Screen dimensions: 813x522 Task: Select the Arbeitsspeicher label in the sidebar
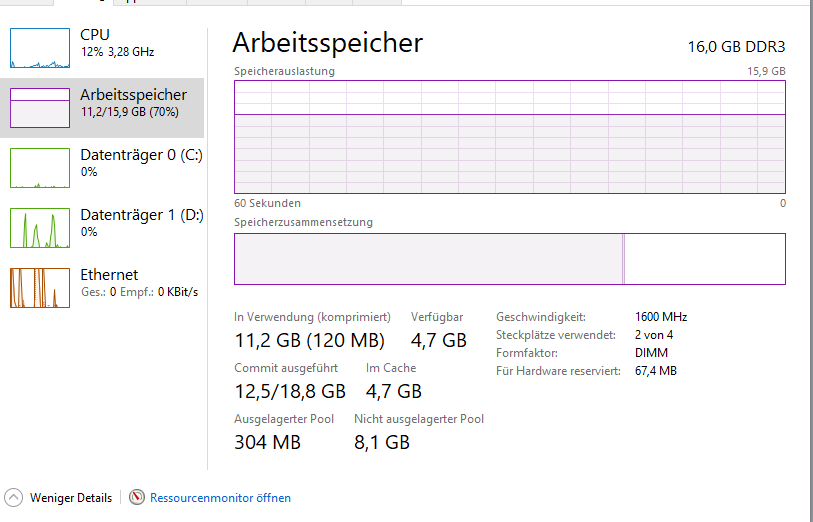click(x=133, y=95)
